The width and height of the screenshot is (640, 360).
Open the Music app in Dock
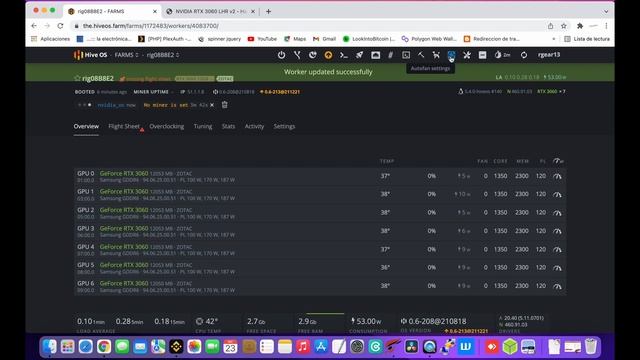302,347
